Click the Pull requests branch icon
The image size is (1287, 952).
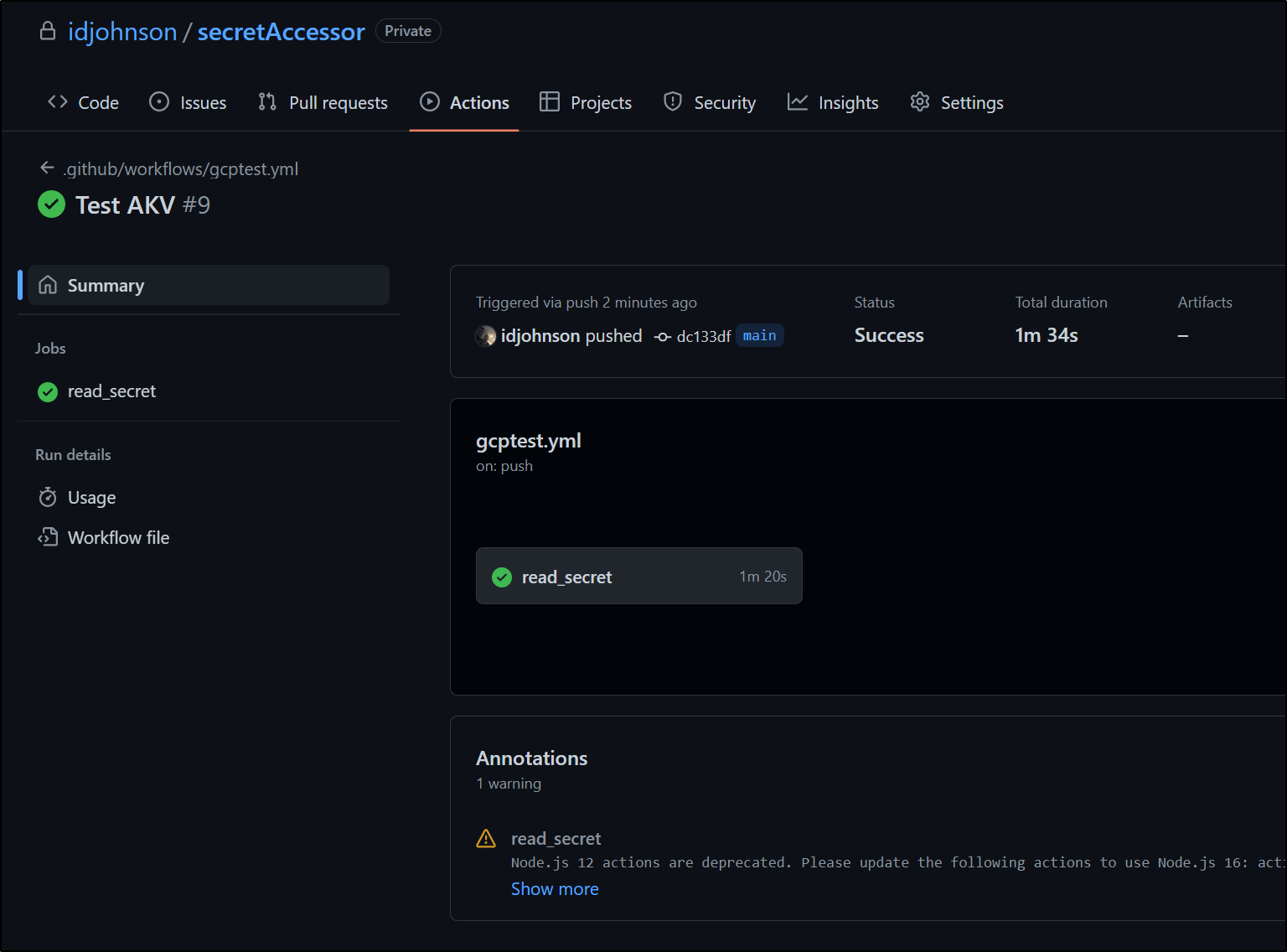pos(267,102)
